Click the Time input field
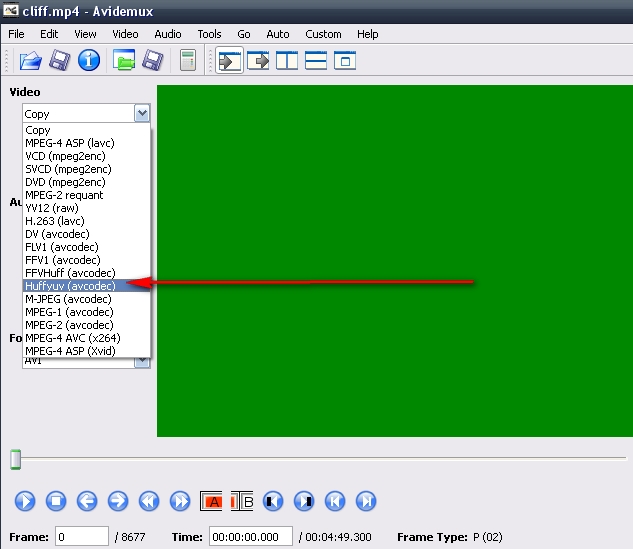 (x=251, y=537)
